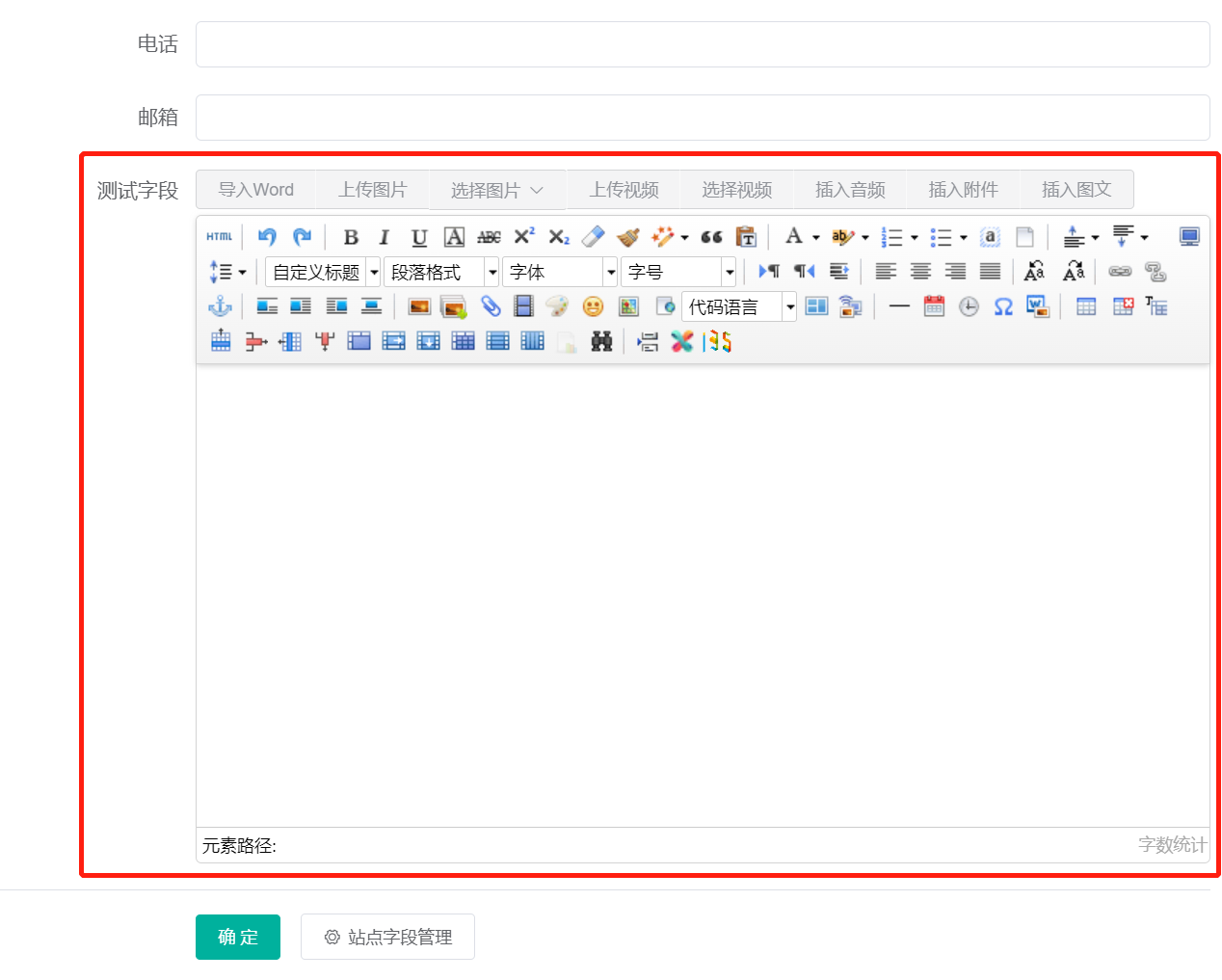The height and width of the screenshot is (980, 1222).
Task: Click the blockquote quotation marks icon
Action: [711, 237]
